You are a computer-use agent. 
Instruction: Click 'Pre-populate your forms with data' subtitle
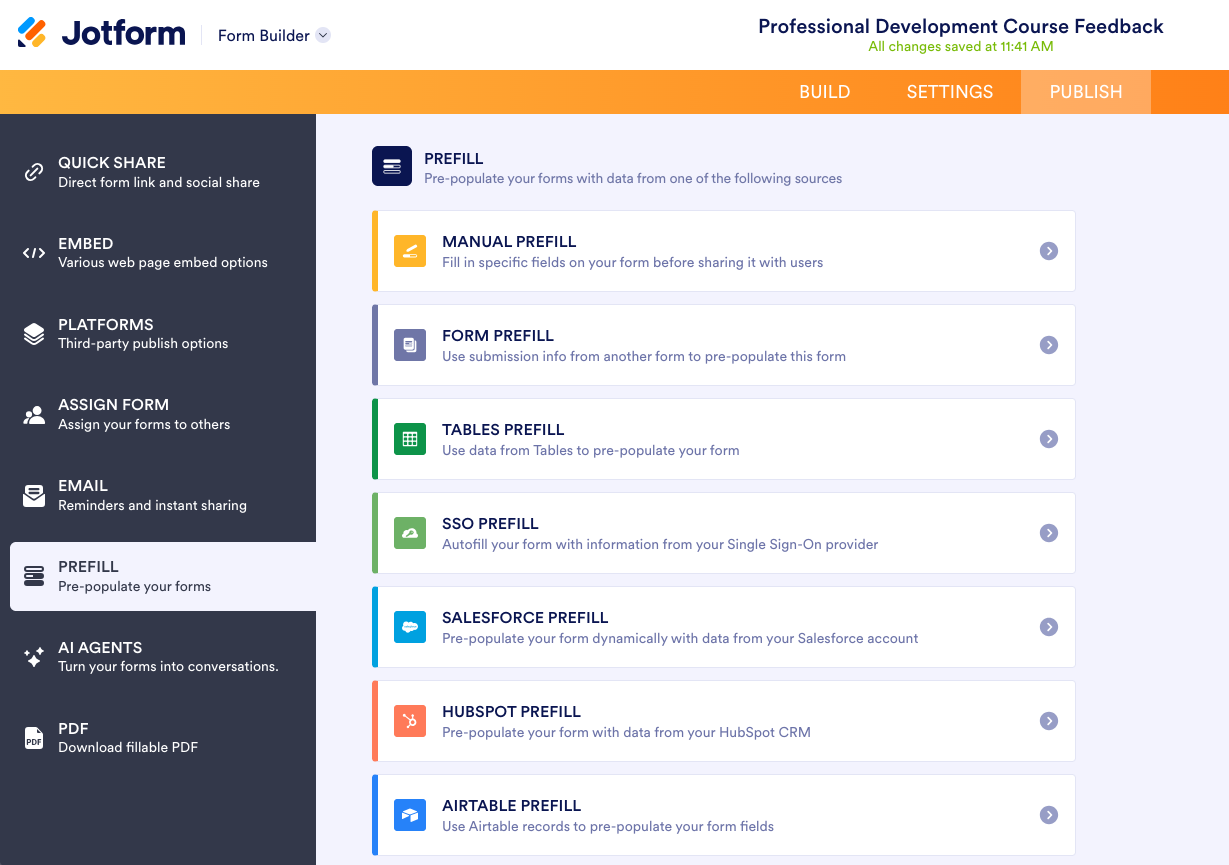(x=633, y=179)
